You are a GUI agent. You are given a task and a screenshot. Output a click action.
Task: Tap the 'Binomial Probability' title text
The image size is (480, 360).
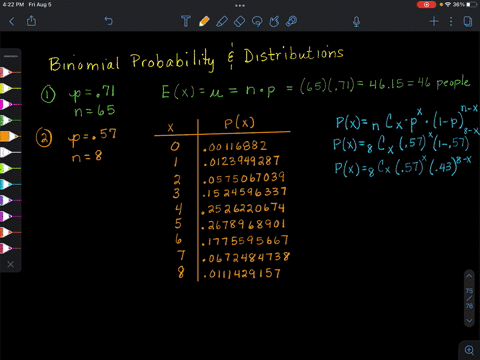(132, 62)
